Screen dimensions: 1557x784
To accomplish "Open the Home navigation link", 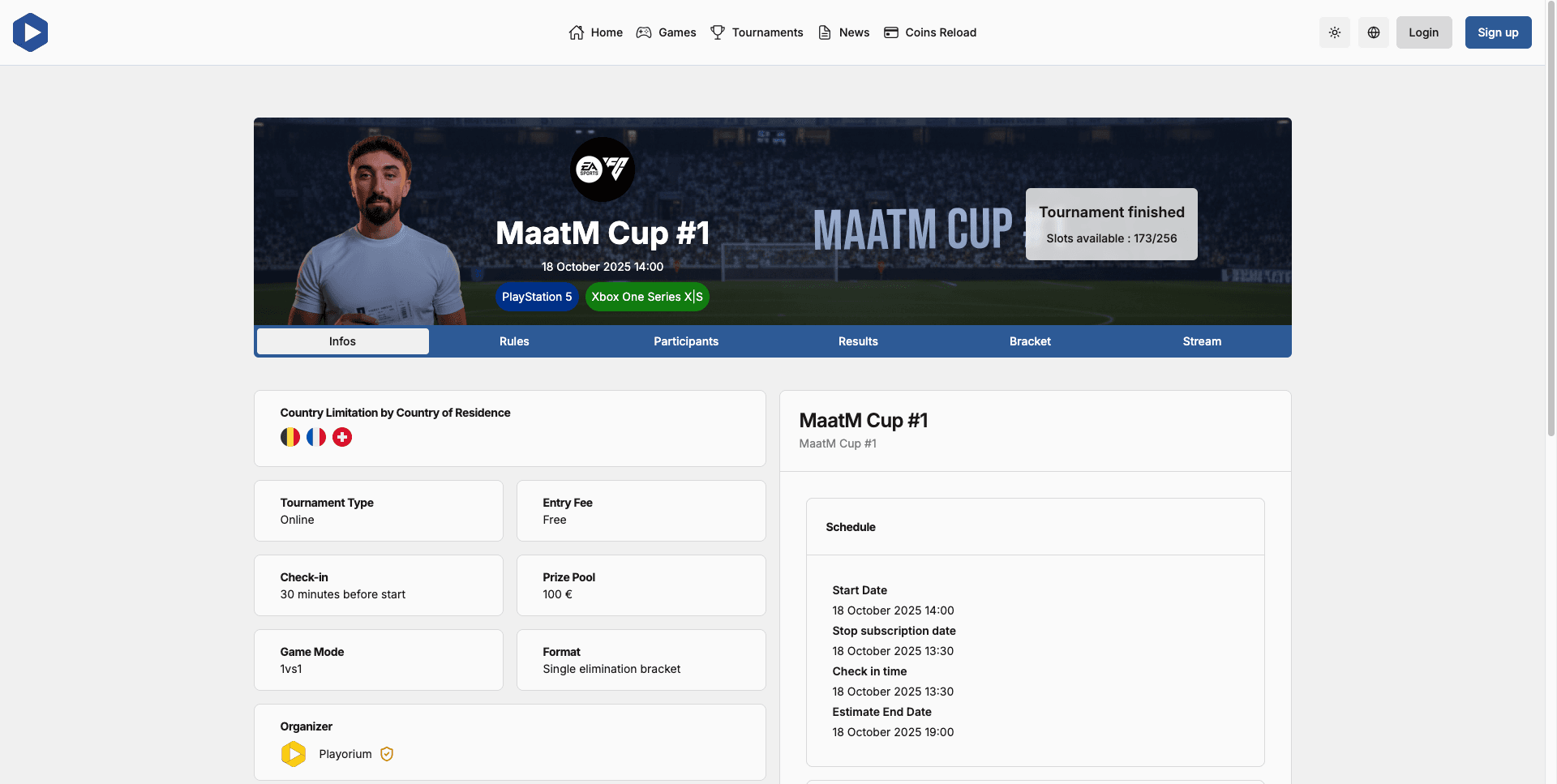I will [596, 32].
